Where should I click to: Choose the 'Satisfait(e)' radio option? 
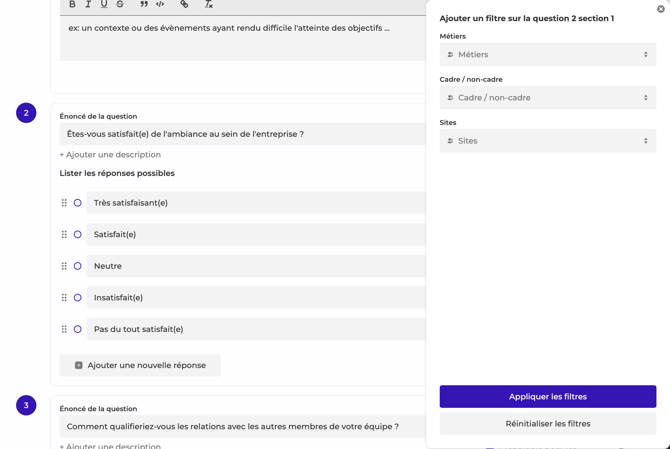(77, 235)
